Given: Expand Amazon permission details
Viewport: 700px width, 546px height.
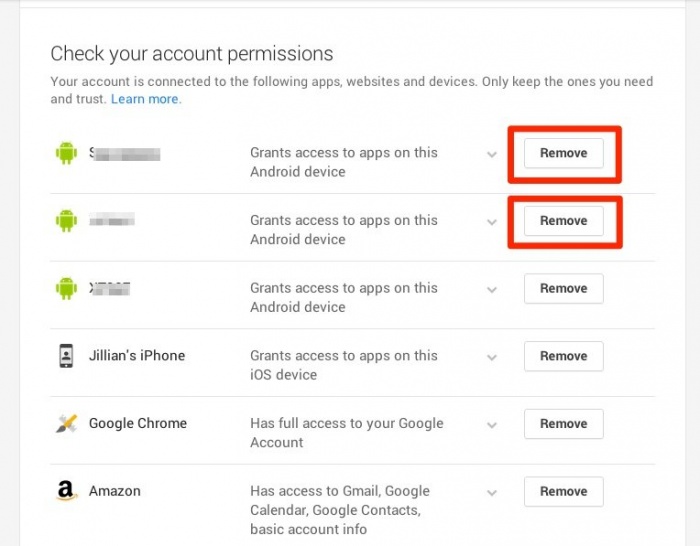Looking at the screenshot, I should 491,492.
